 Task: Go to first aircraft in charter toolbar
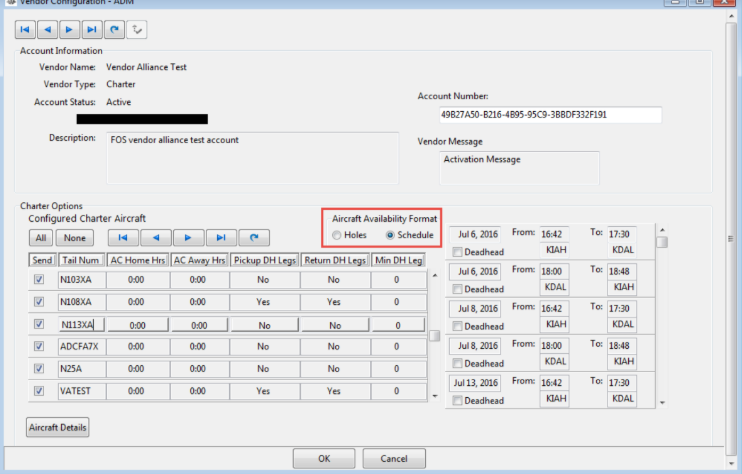pyautogui.click(x=122, y=238)
